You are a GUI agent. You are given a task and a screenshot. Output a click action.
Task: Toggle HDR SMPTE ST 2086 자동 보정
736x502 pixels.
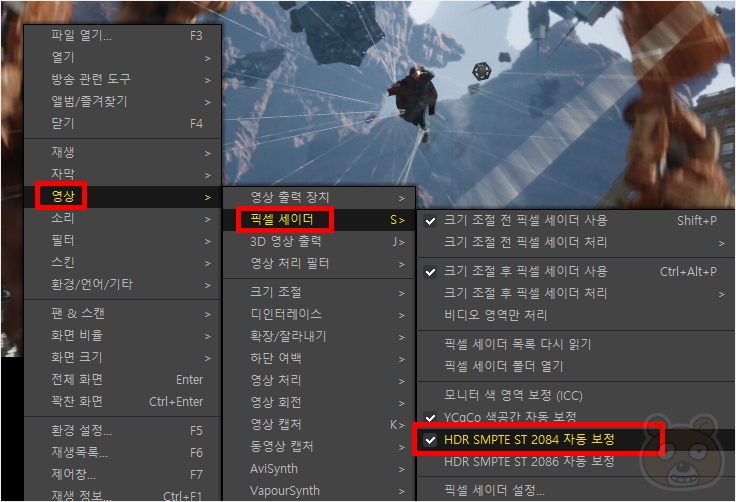[x=576, y=462]
